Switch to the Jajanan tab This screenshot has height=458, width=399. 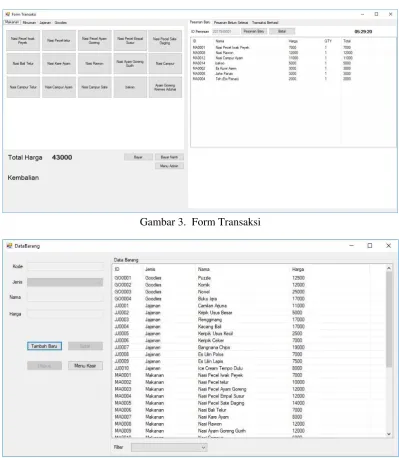point(45,22)
